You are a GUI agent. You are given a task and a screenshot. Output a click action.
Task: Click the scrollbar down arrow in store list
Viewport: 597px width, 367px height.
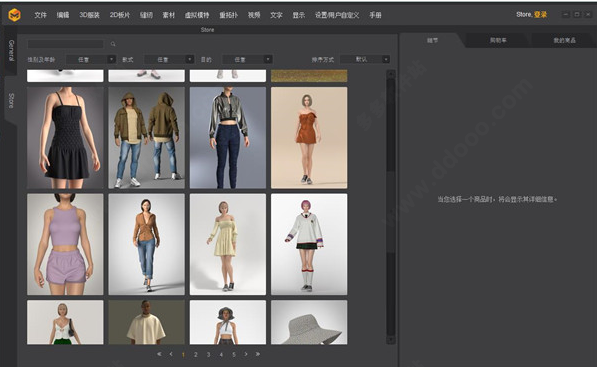[391, 340]
